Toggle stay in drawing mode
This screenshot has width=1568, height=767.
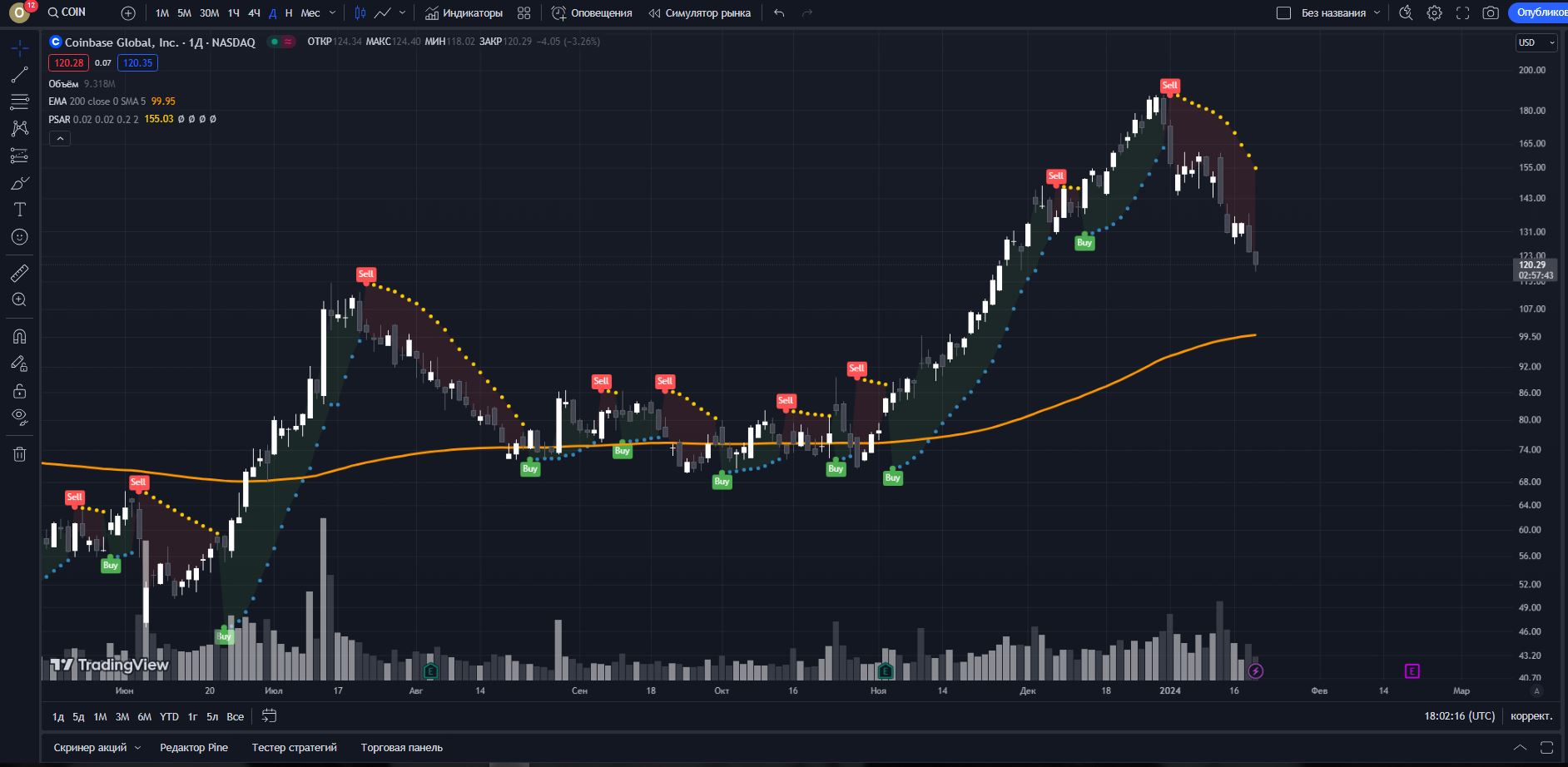point(20,364)
